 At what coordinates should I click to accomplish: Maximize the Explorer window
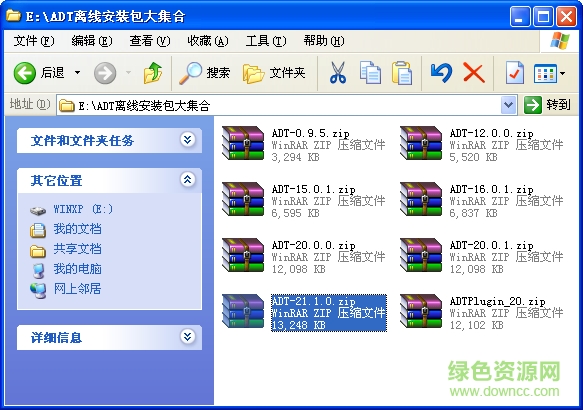(x=543, y=16)
